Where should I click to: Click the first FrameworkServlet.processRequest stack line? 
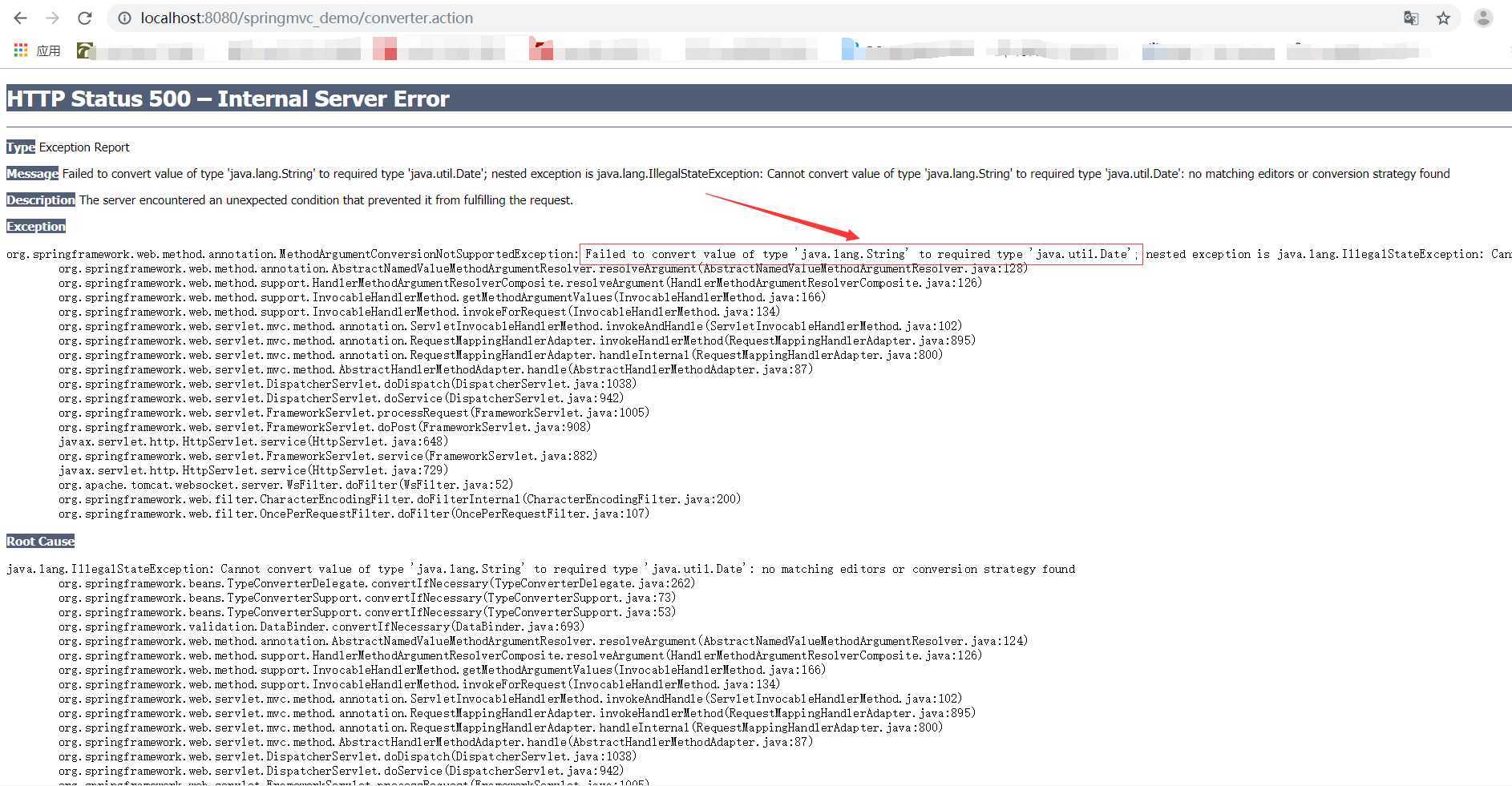(x=354, y=413)
